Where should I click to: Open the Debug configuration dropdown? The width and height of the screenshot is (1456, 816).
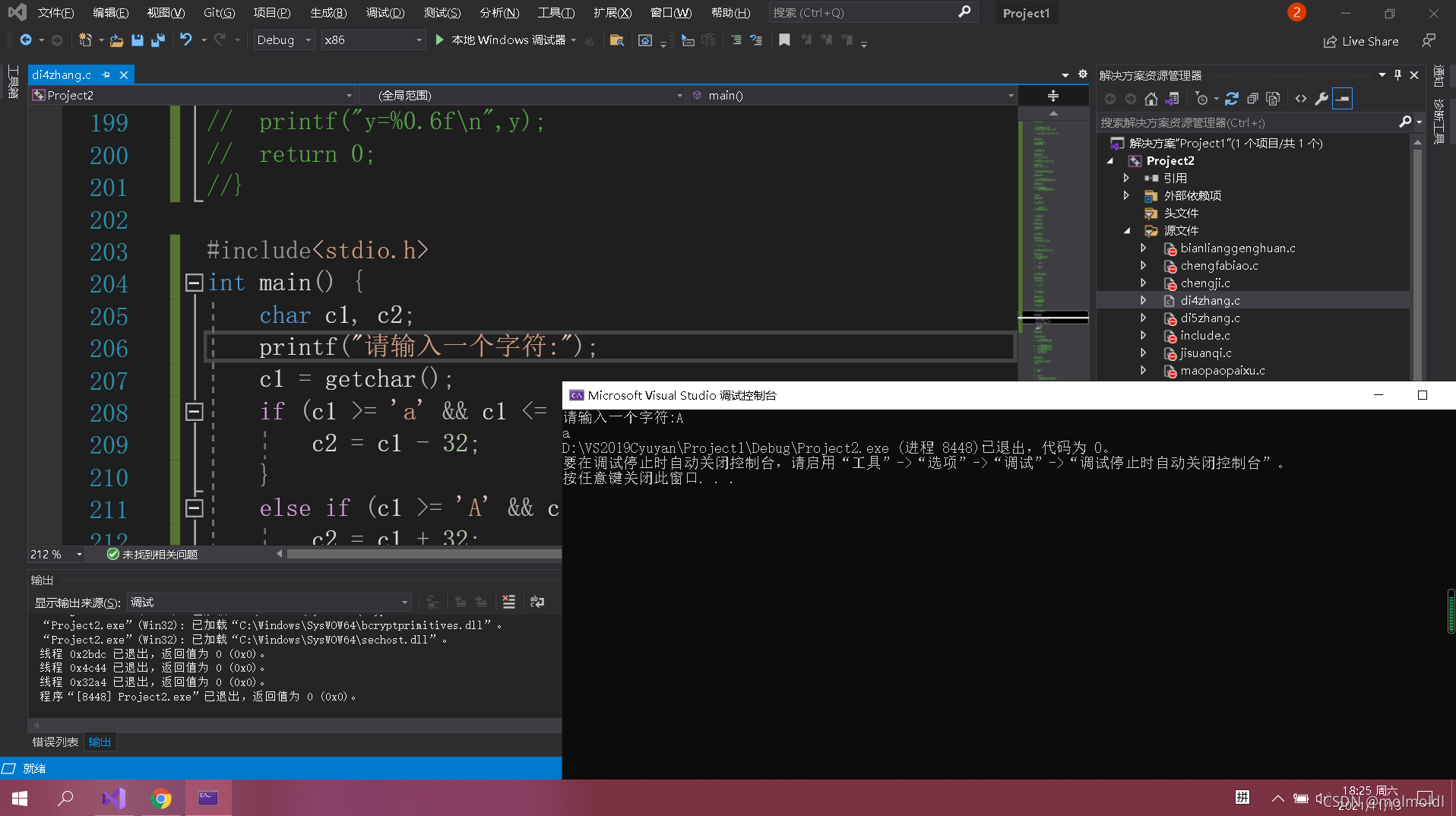click(283, 40)
